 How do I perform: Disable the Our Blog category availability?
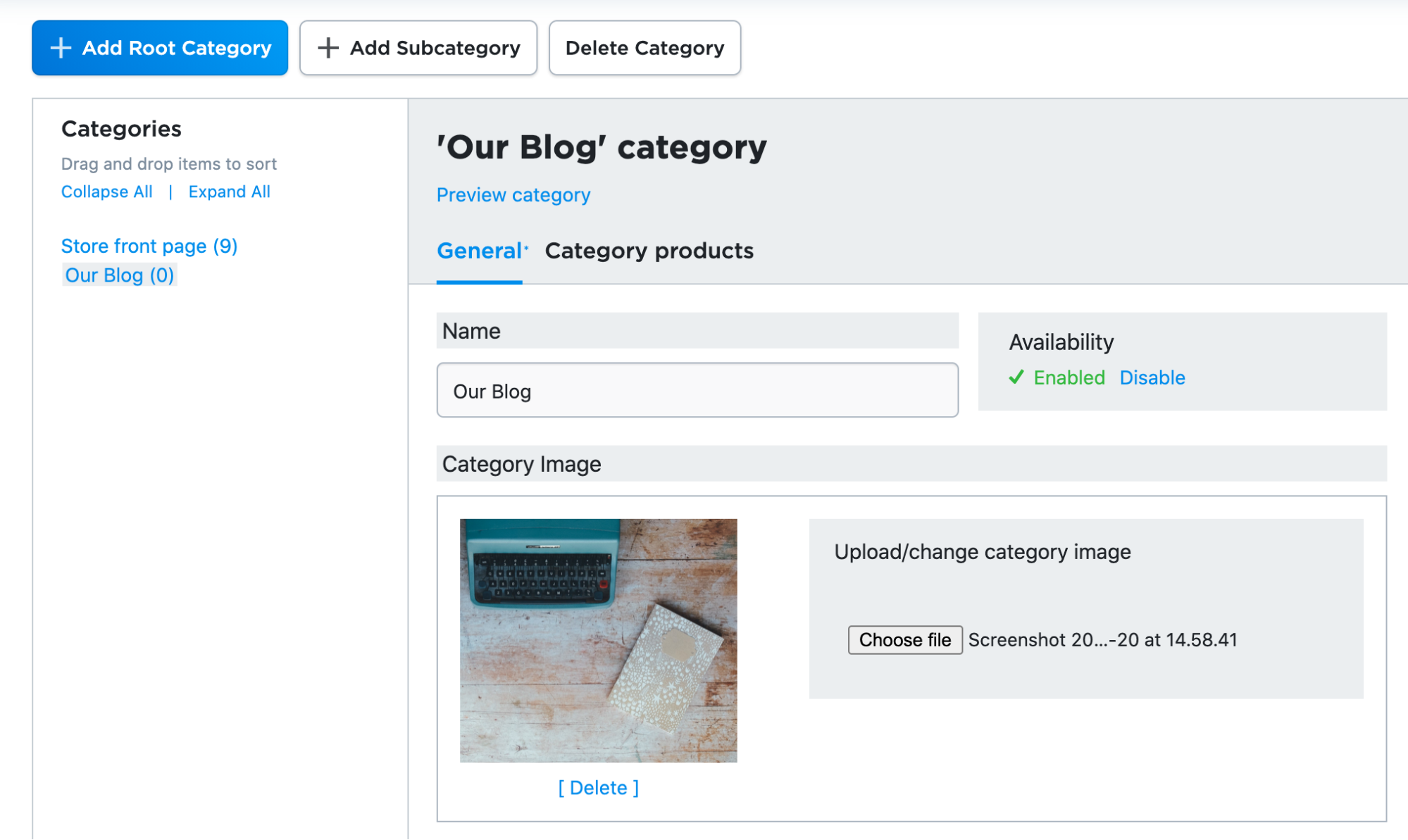pyautogui.click(x=1152, y=377)
